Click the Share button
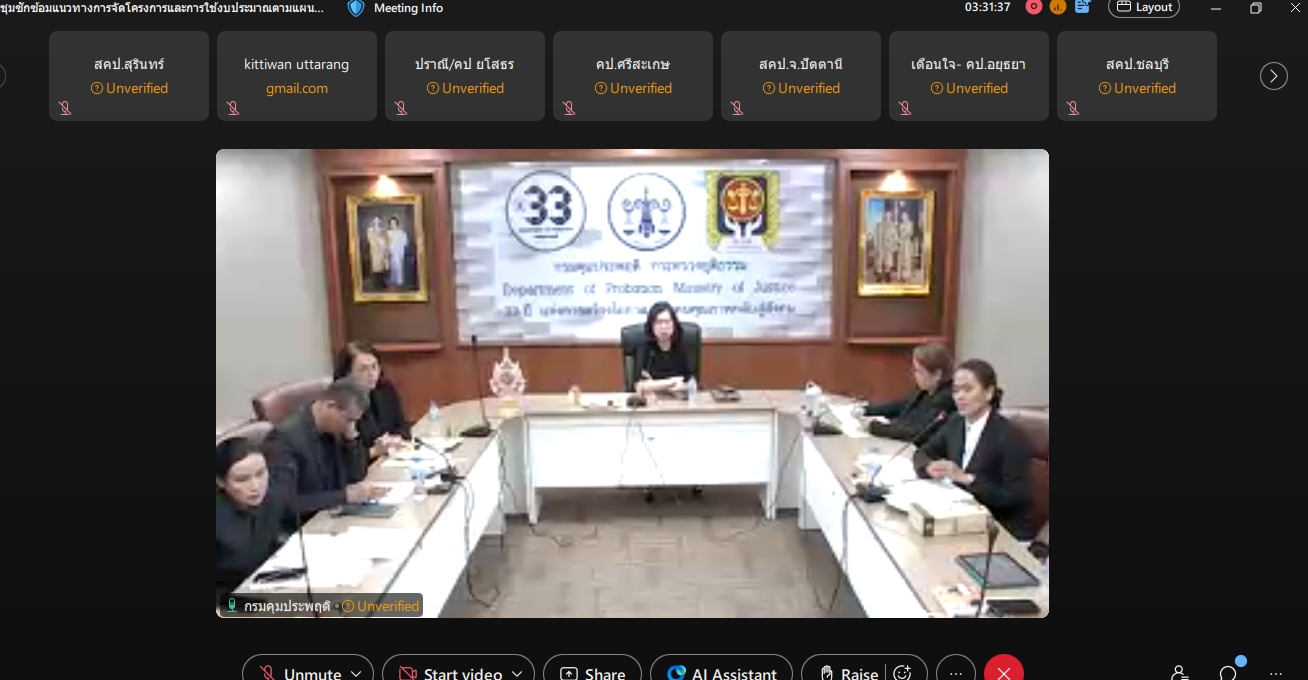Screen dimensions: 1308x680 click(x=592, y=673)
